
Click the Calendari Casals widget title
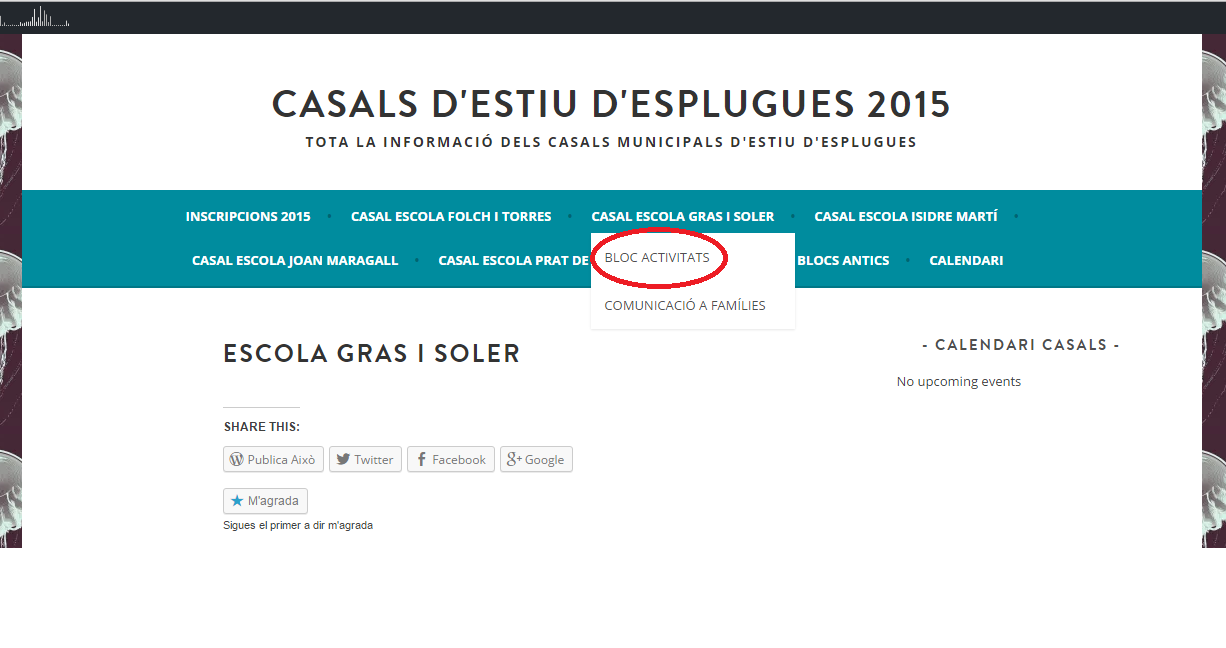click(x=1020, y=345)
